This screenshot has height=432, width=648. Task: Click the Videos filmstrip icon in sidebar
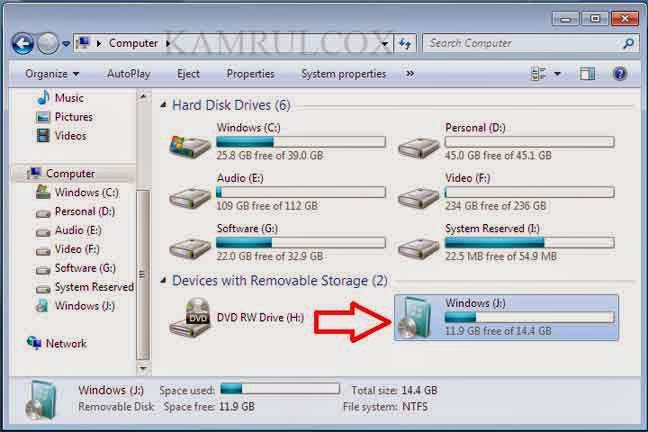[43, 136]
